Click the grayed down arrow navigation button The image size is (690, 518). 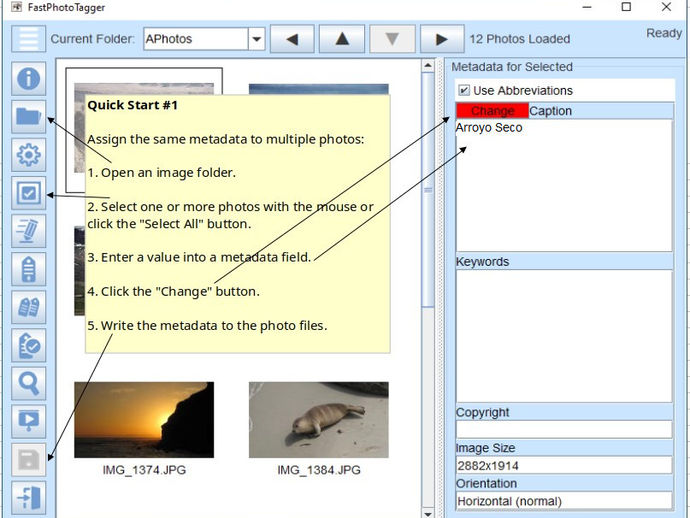pyautogui.click(x=392, y=39)
